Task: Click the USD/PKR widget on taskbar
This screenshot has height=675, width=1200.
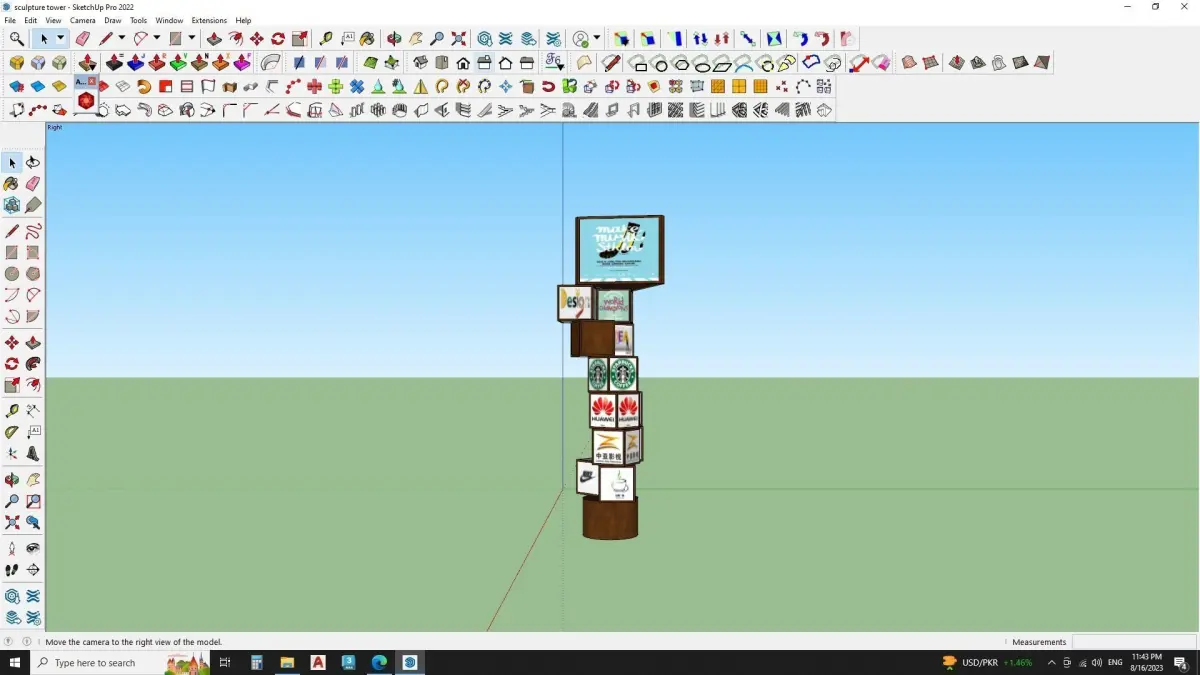Action: click(x=988, y=663)
